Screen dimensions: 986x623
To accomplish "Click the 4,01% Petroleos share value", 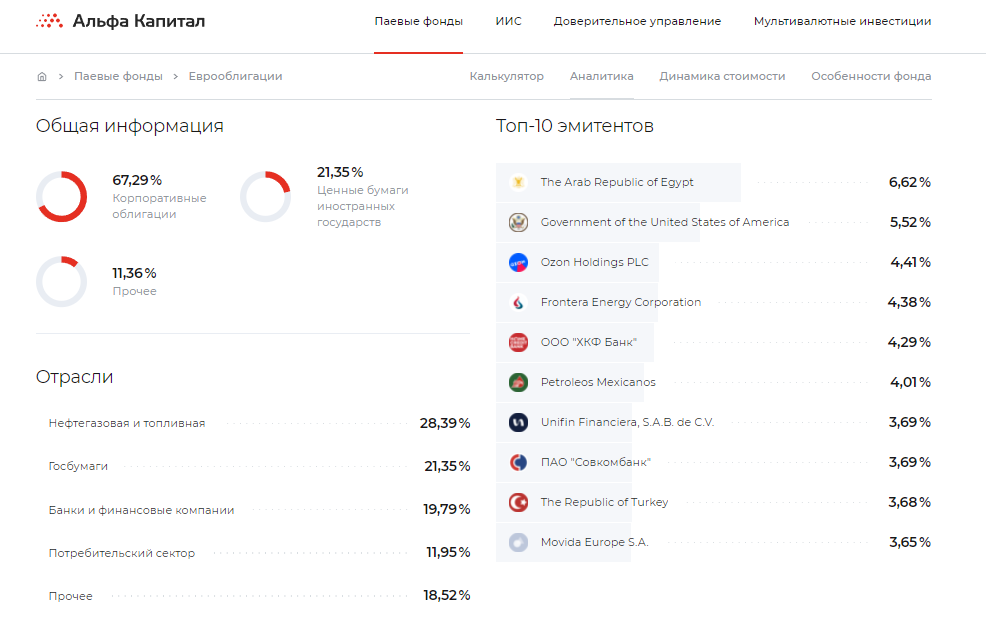I will [911, 382].
